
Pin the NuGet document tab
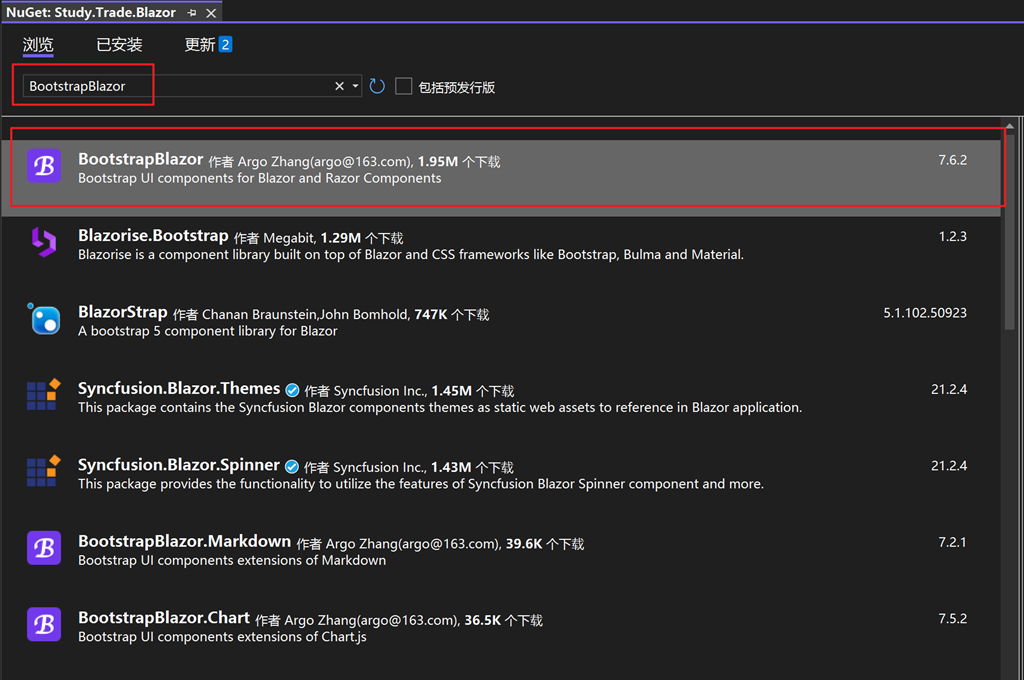tap(192, 12)
